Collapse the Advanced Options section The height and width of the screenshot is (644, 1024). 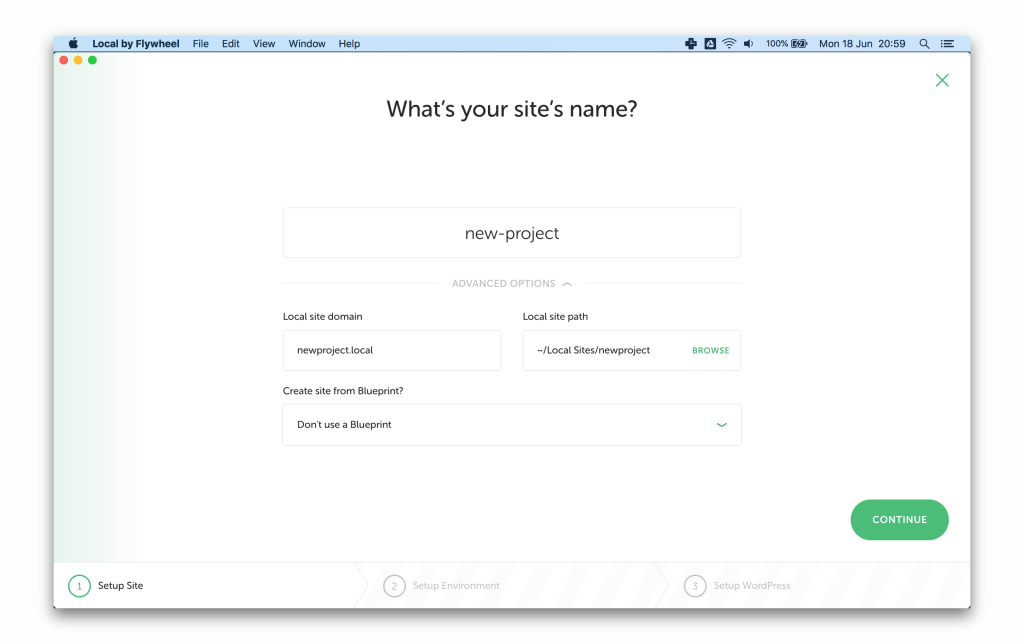click(x=512, y=283)
